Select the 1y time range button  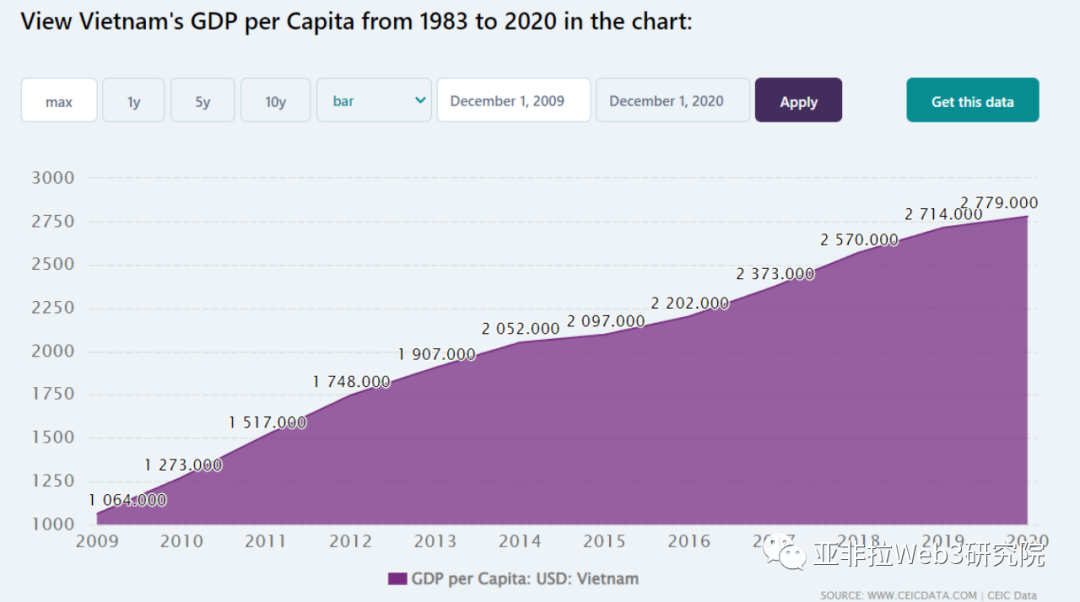click(134, 101)
